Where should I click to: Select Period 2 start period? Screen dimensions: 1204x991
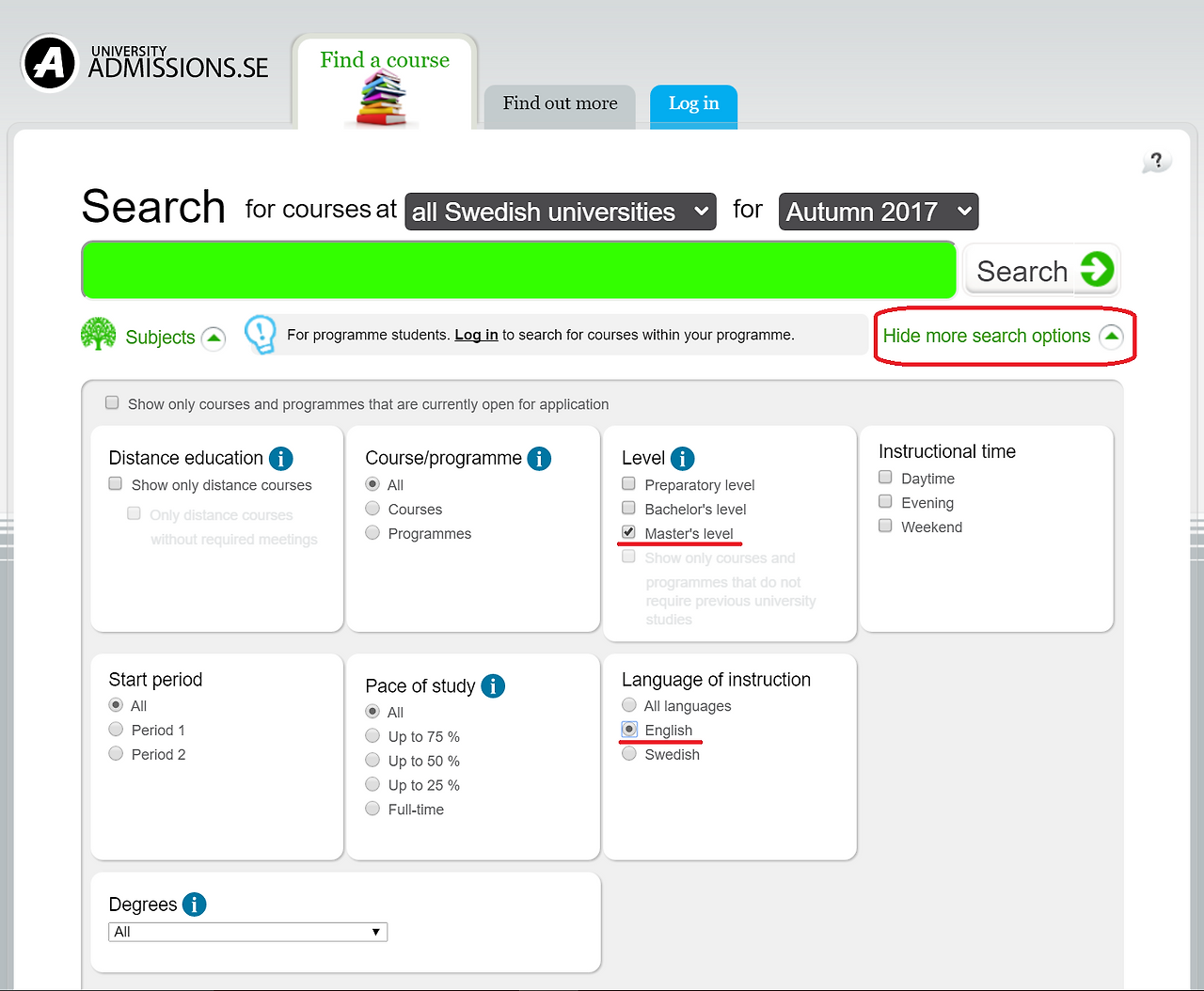pos(116,754)
